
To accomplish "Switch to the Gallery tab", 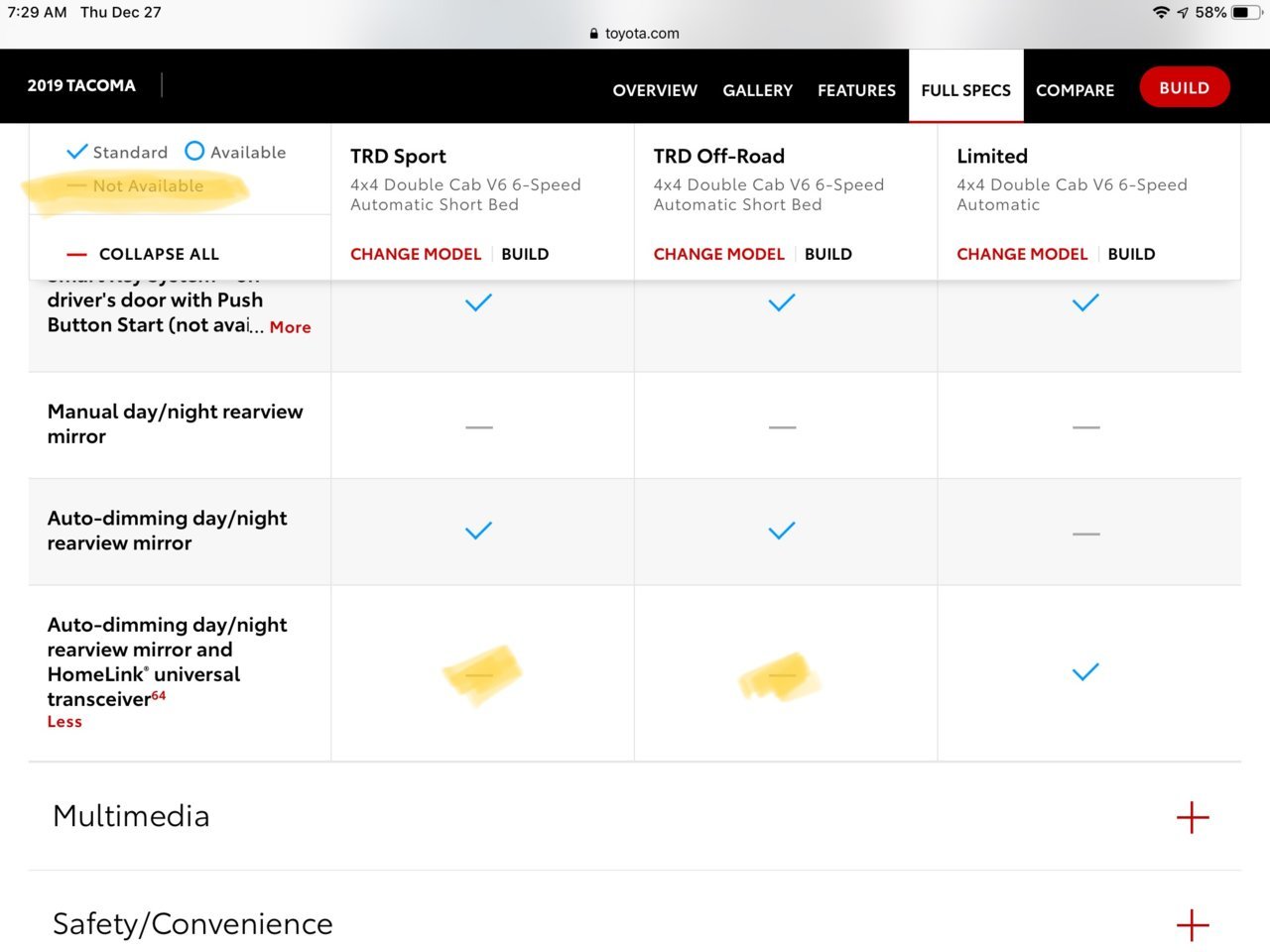I will tap(757, 90).
